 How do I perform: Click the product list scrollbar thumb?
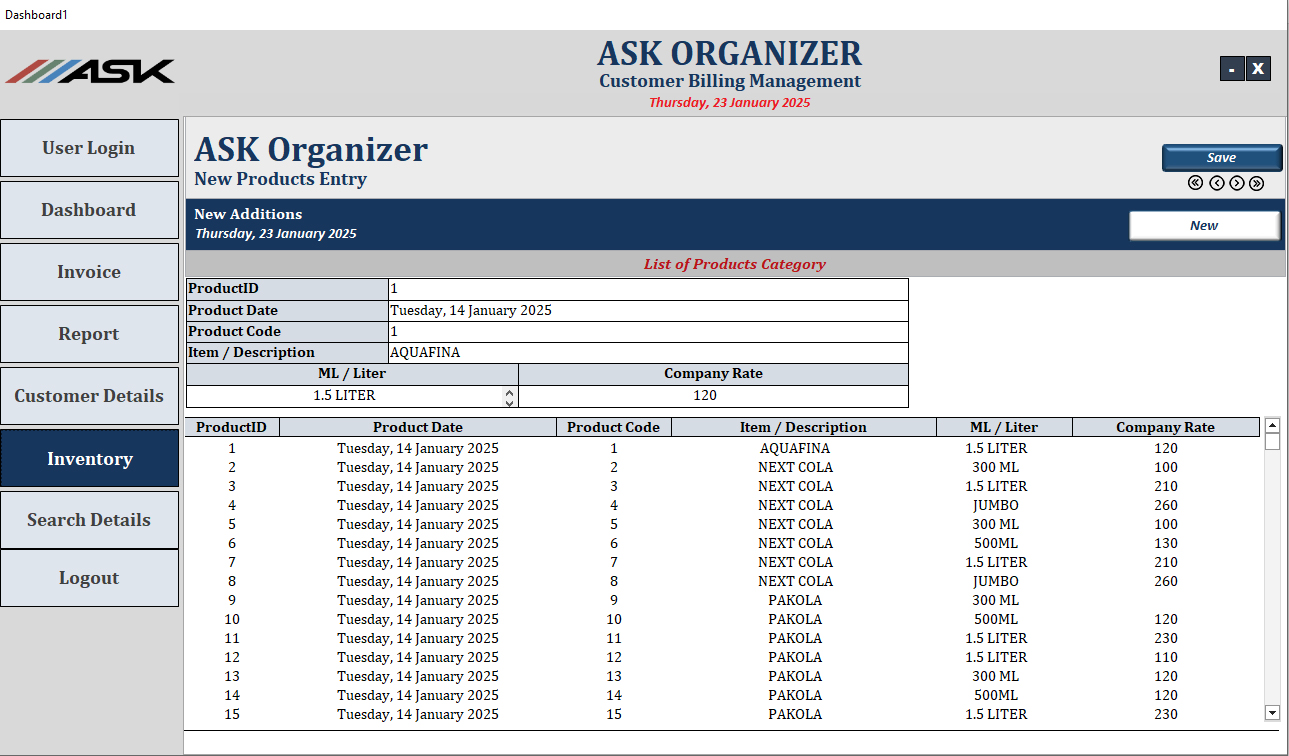pos(1272,441)
